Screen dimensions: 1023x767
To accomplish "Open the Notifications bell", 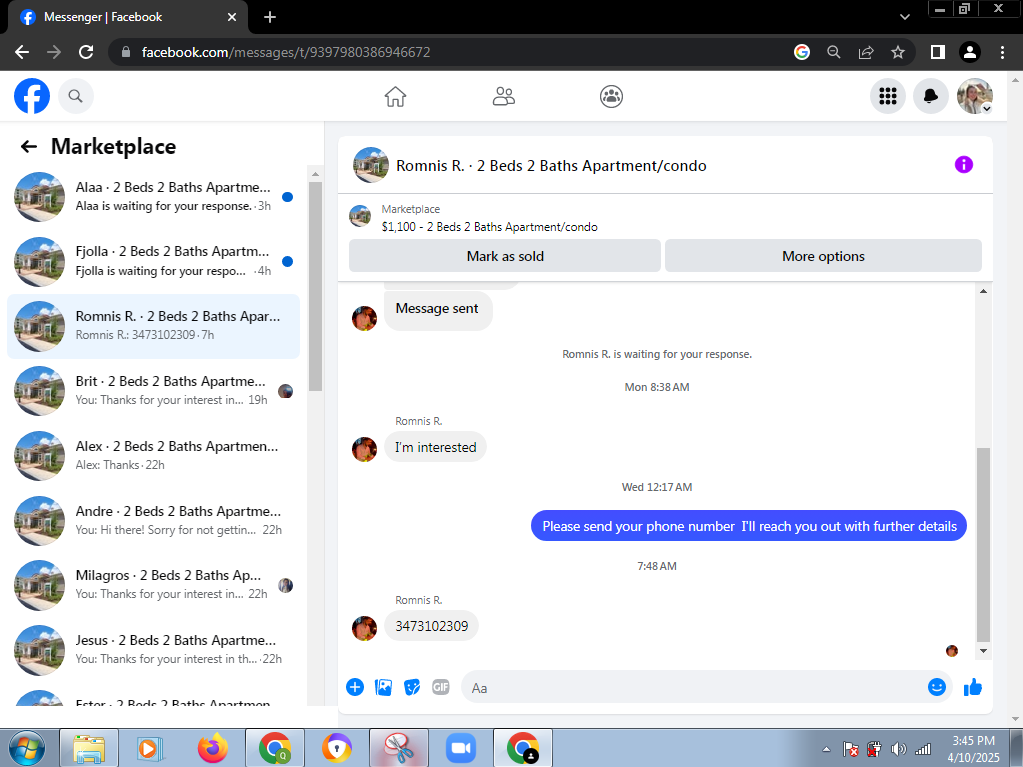I will [x=930, y=96].
